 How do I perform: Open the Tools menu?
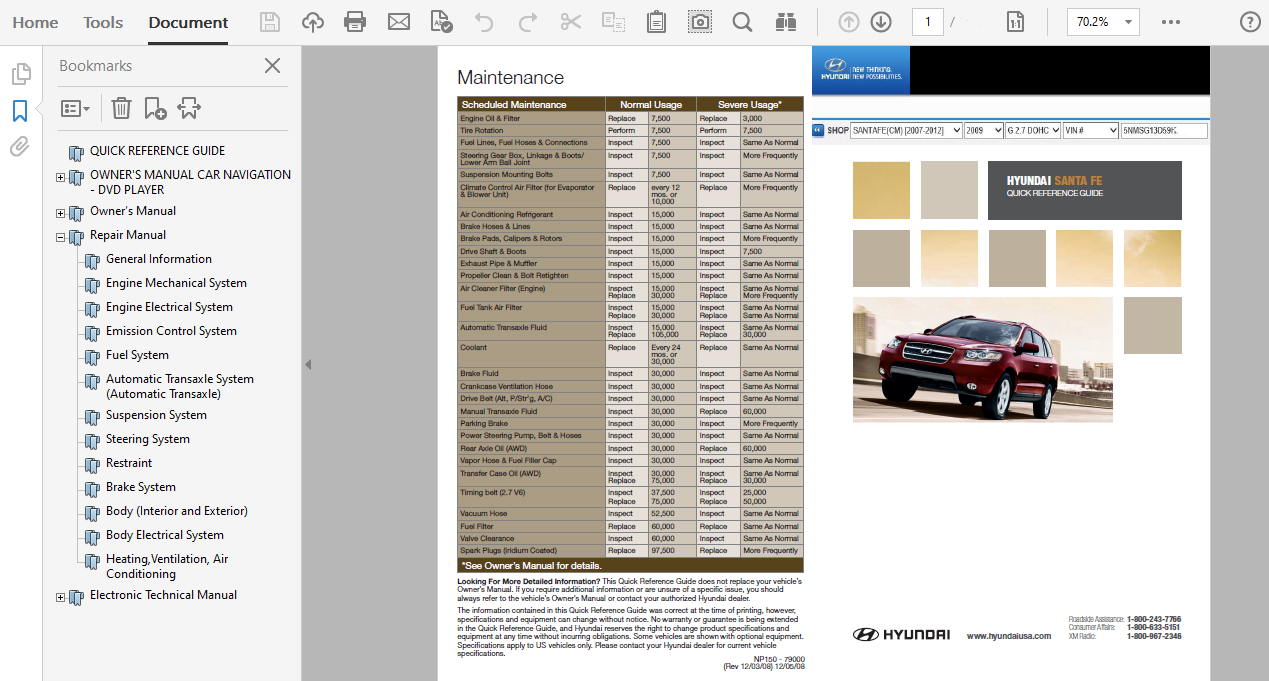pos(102,22)
